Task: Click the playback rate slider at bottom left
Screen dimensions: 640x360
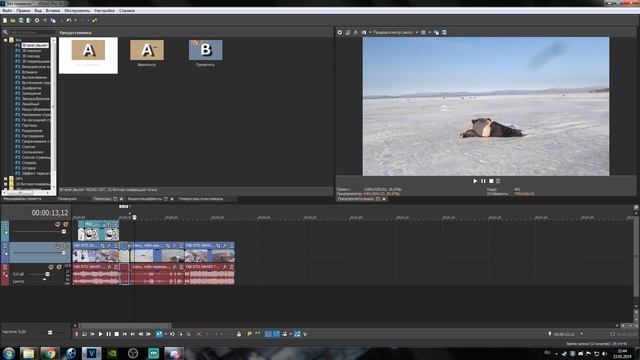Action: click(x=50, y=332)
